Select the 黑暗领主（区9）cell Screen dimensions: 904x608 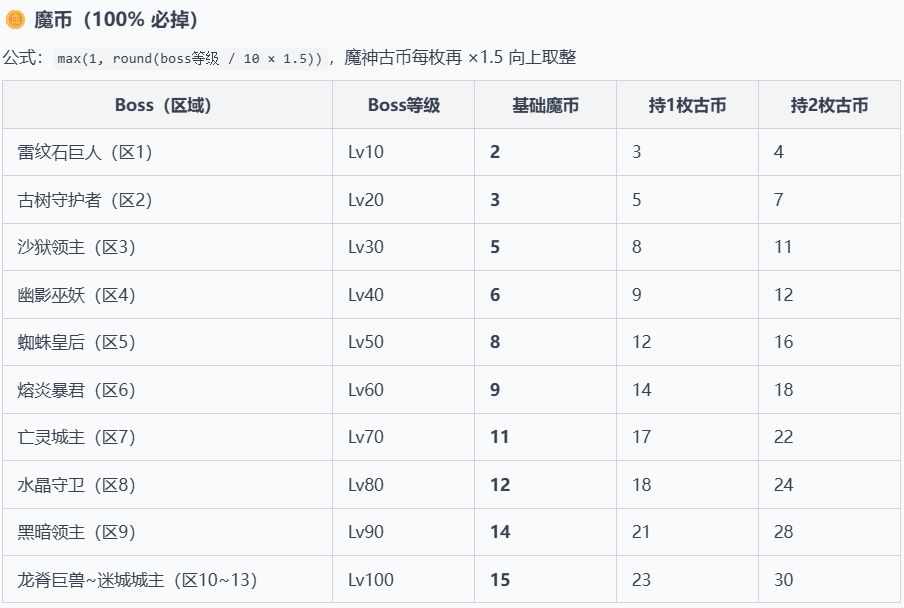pos(76,532)
